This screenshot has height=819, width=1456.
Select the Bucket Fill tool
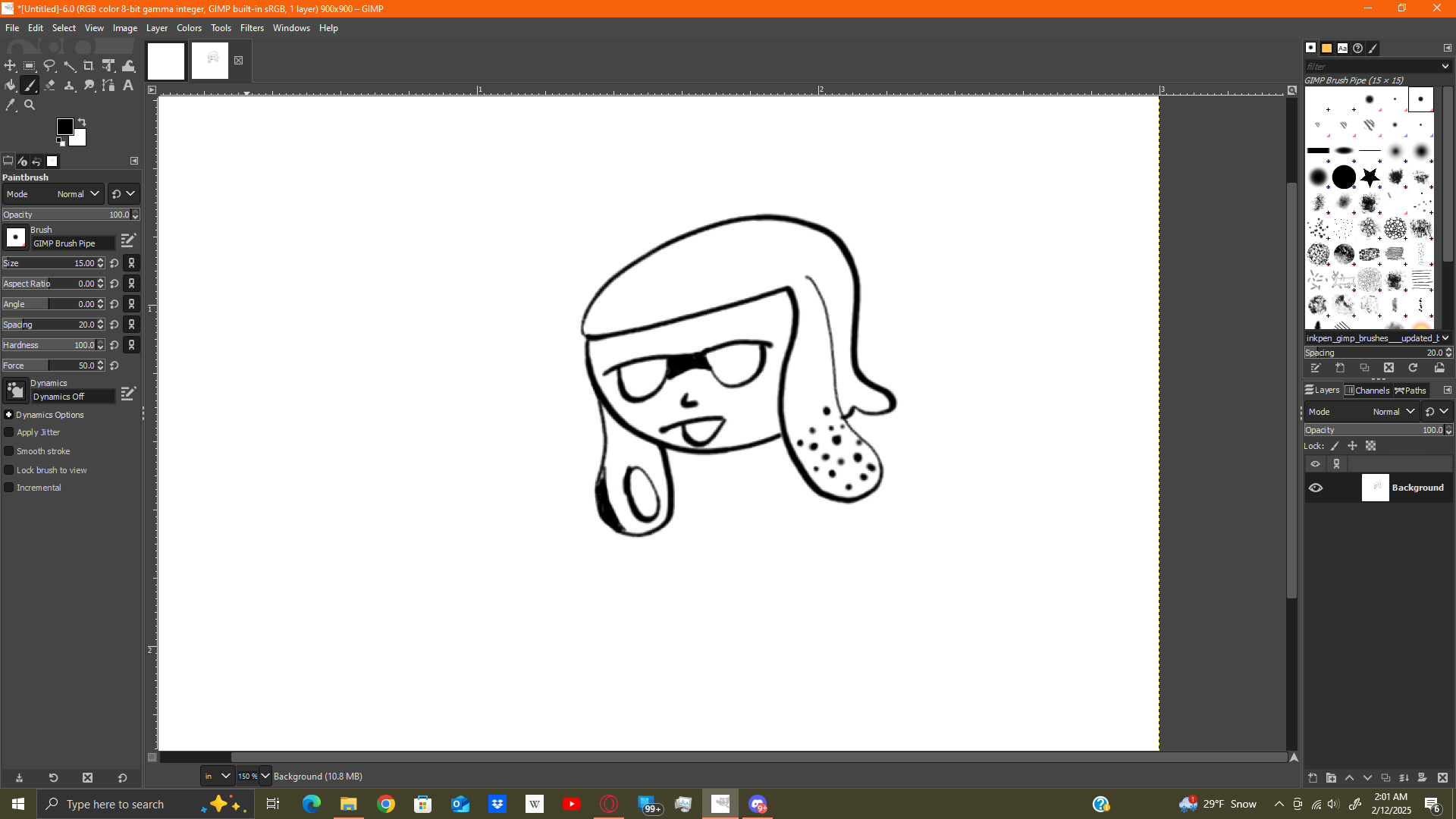point(11,86)
